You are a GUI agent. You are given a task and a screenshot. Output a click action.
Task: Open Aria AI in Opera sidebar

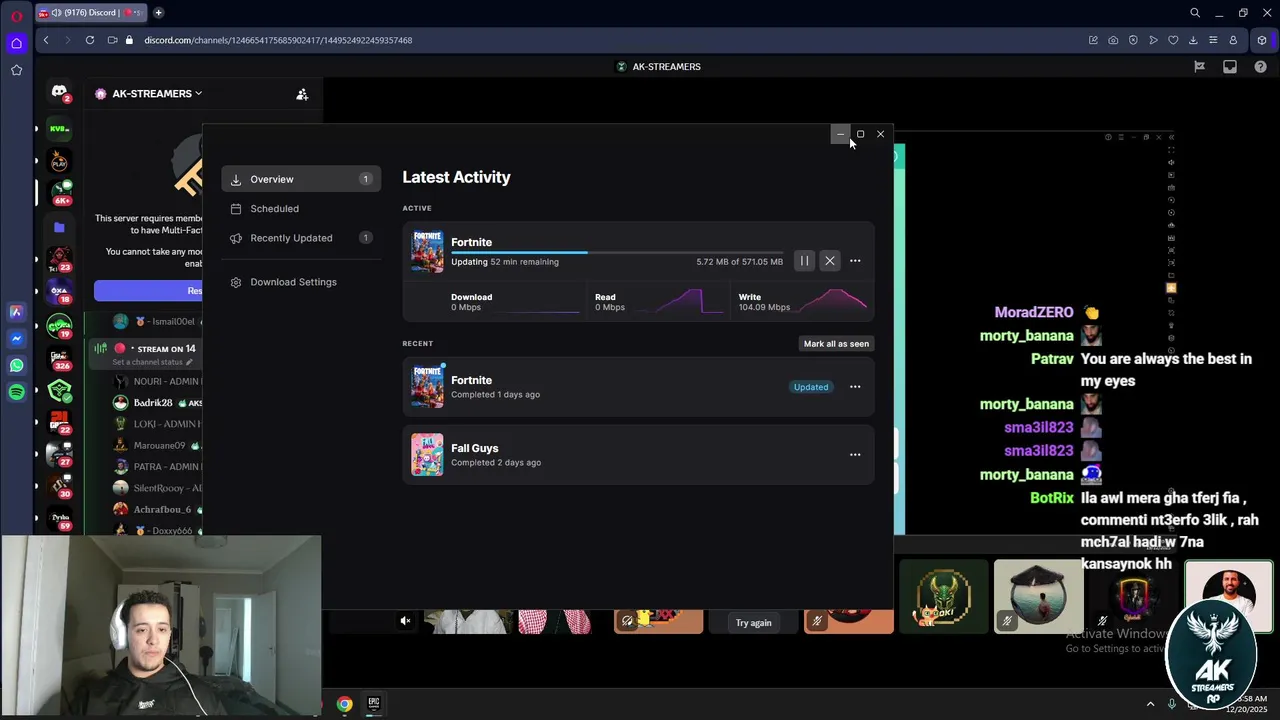(x=16, y=312)
